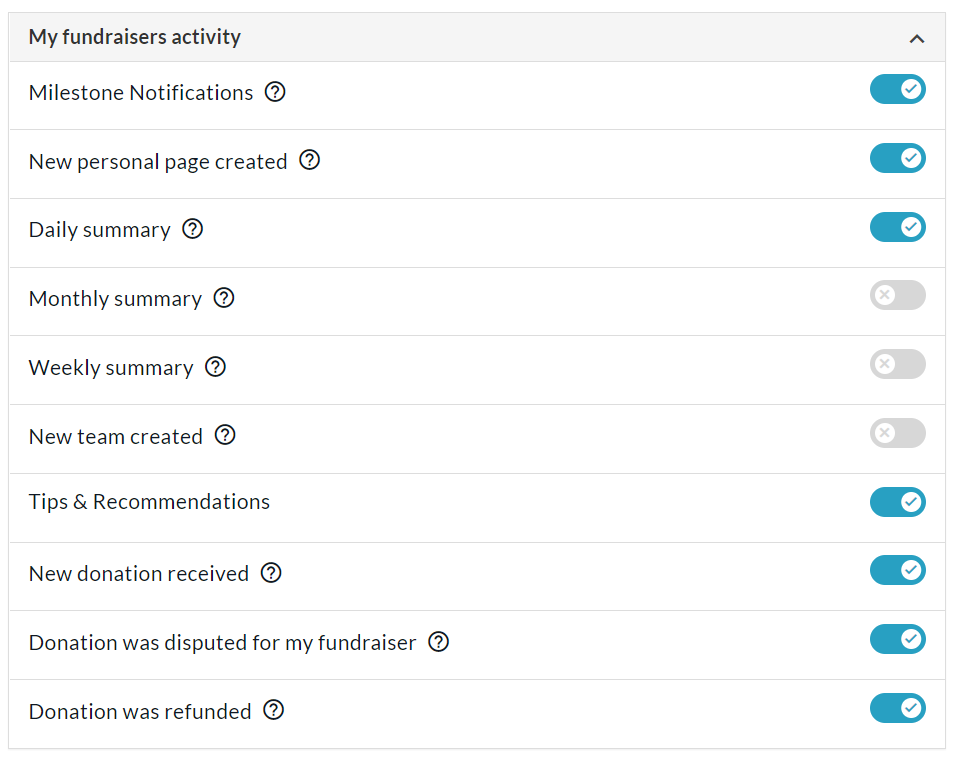Open help icon next to Weekly summary
The height and width of the screenshot is (761, 957).
[x=215, y=367]
